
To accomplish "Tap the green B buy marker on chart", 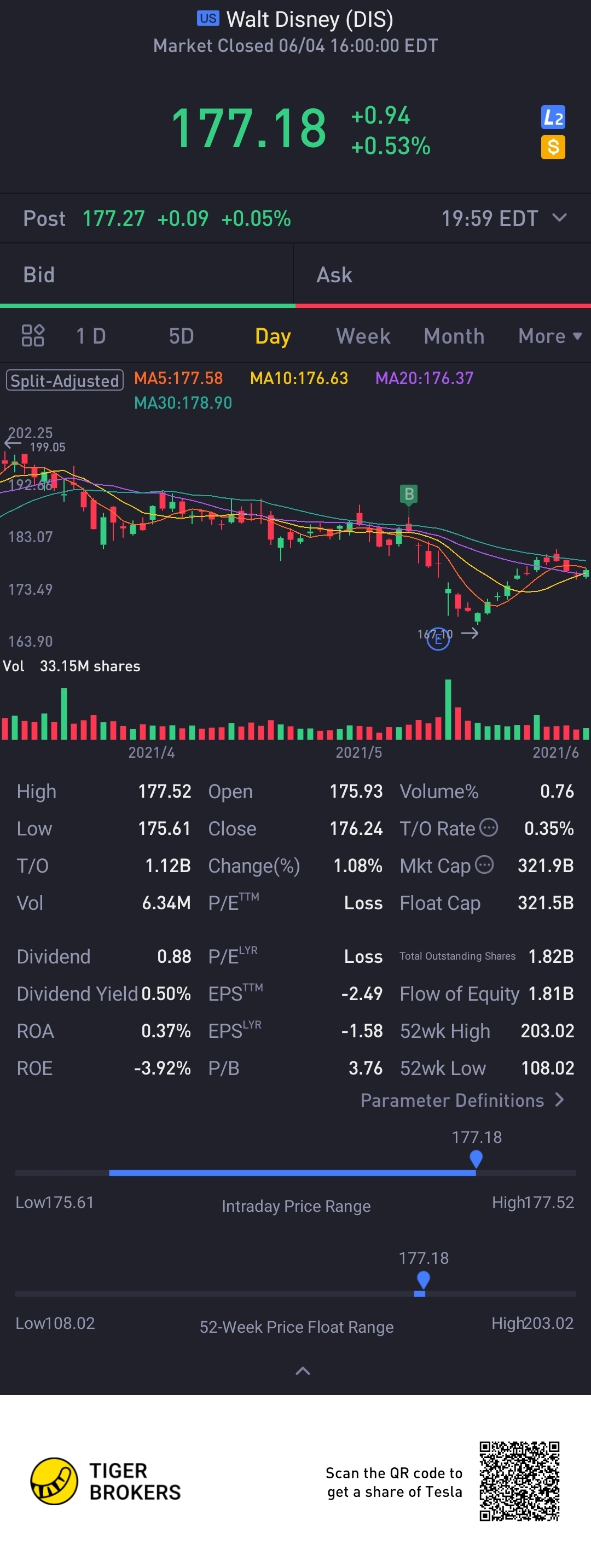I will pyautogui.click(x=409, y=494).
